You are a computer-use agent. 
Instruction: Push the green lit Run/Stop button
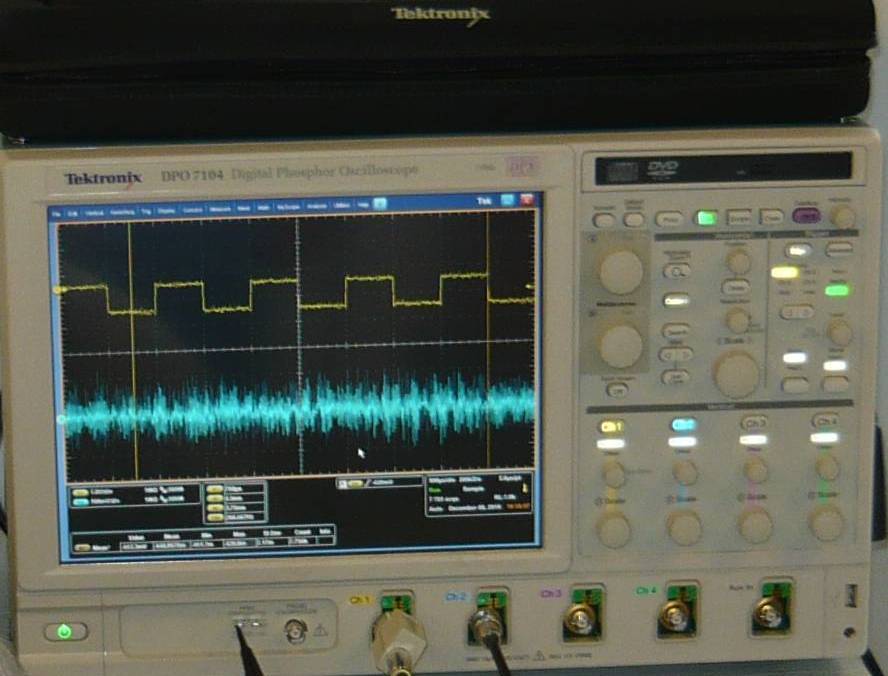pyautogui.click(x=706, y=218)
